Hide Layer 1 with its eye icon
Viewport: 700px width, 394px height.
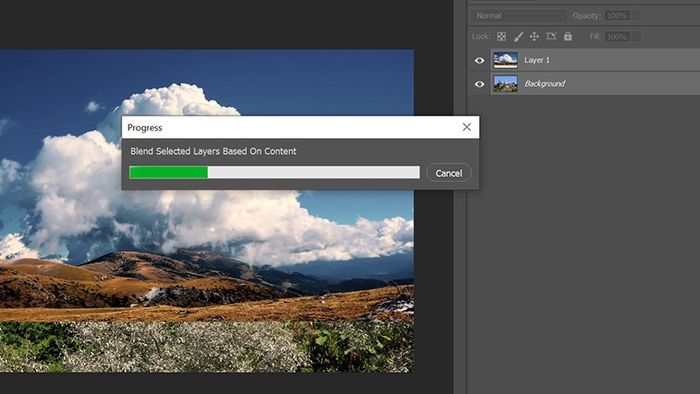[479, 60]
